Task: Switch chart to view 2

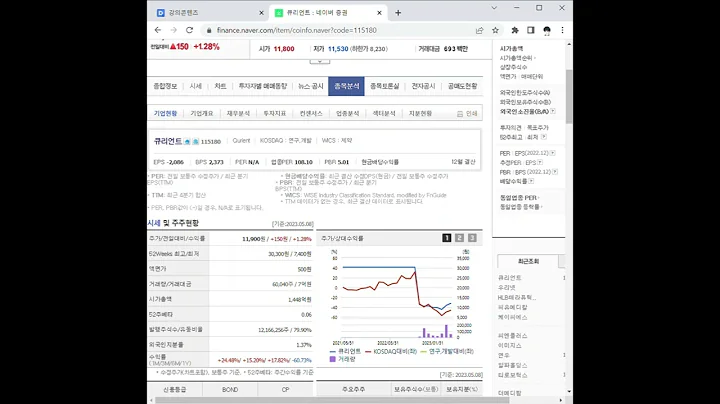Action: click(x=459, y=238)
